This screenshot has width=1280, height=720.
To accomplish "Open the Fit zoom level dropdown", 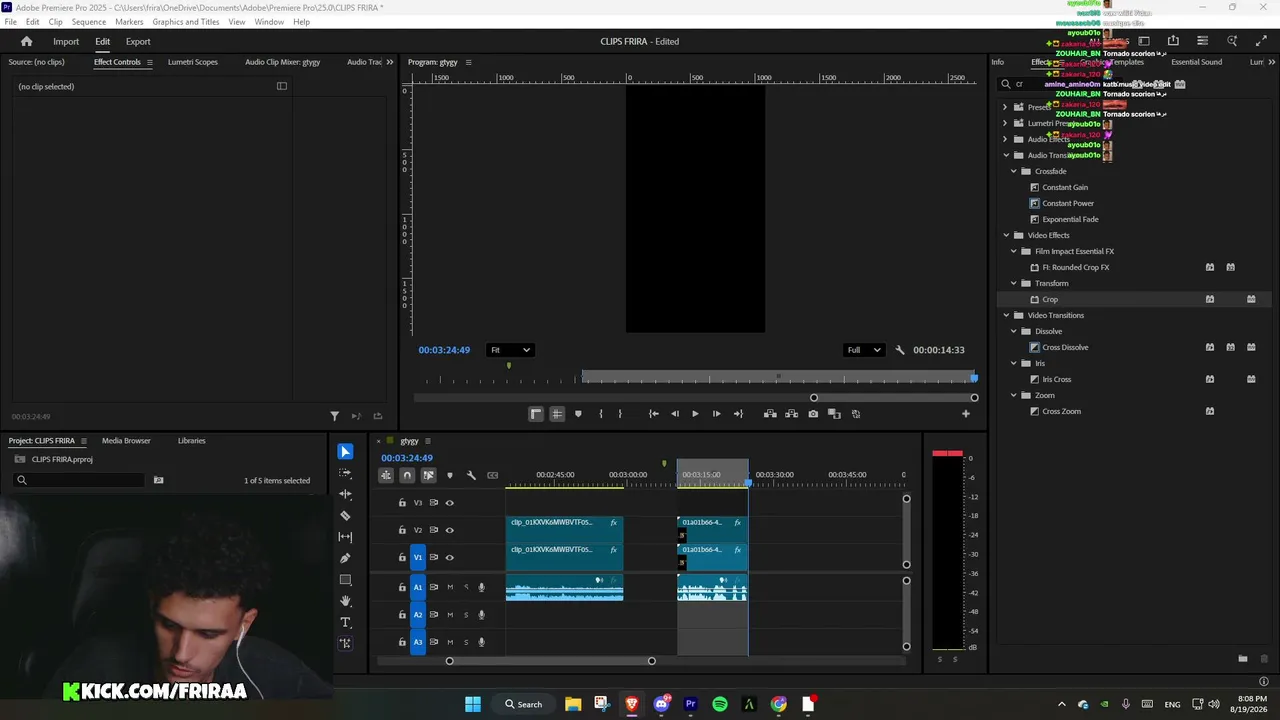I will pyautogui.click(x=510, y=350).
